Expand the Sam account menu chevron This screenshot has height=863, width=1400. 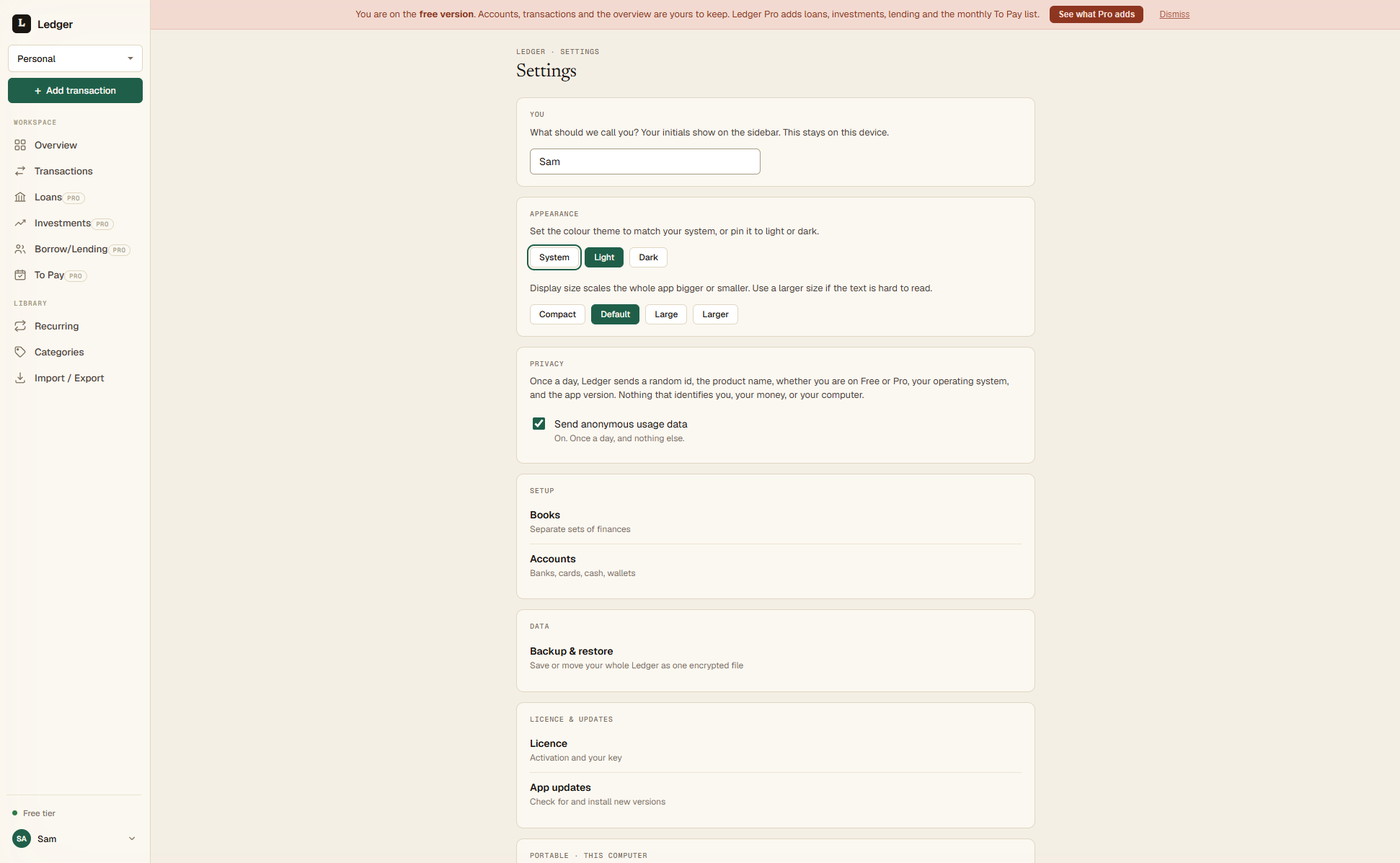(132, 839)
